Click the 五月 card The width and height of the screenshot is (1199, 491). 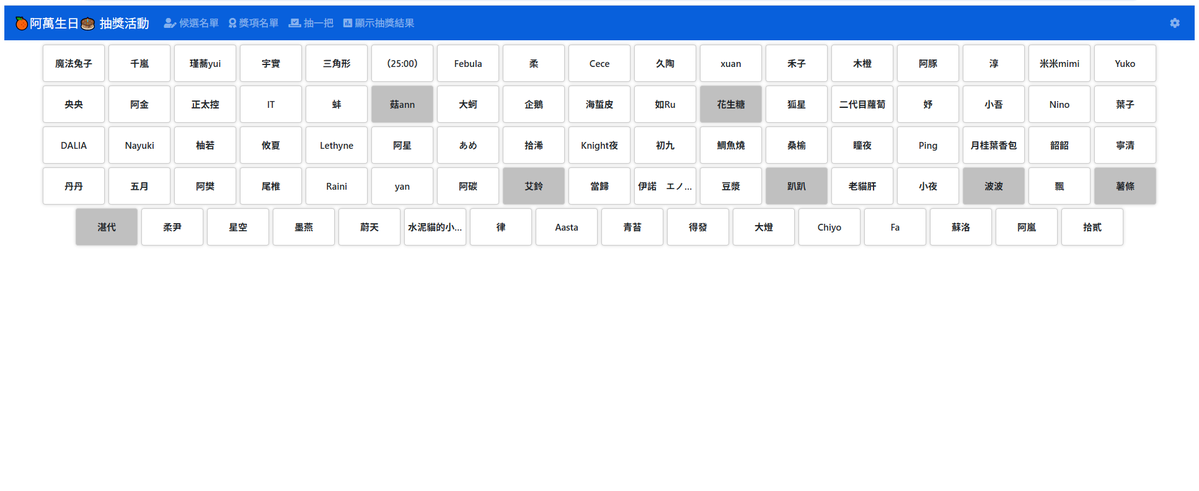139,187
